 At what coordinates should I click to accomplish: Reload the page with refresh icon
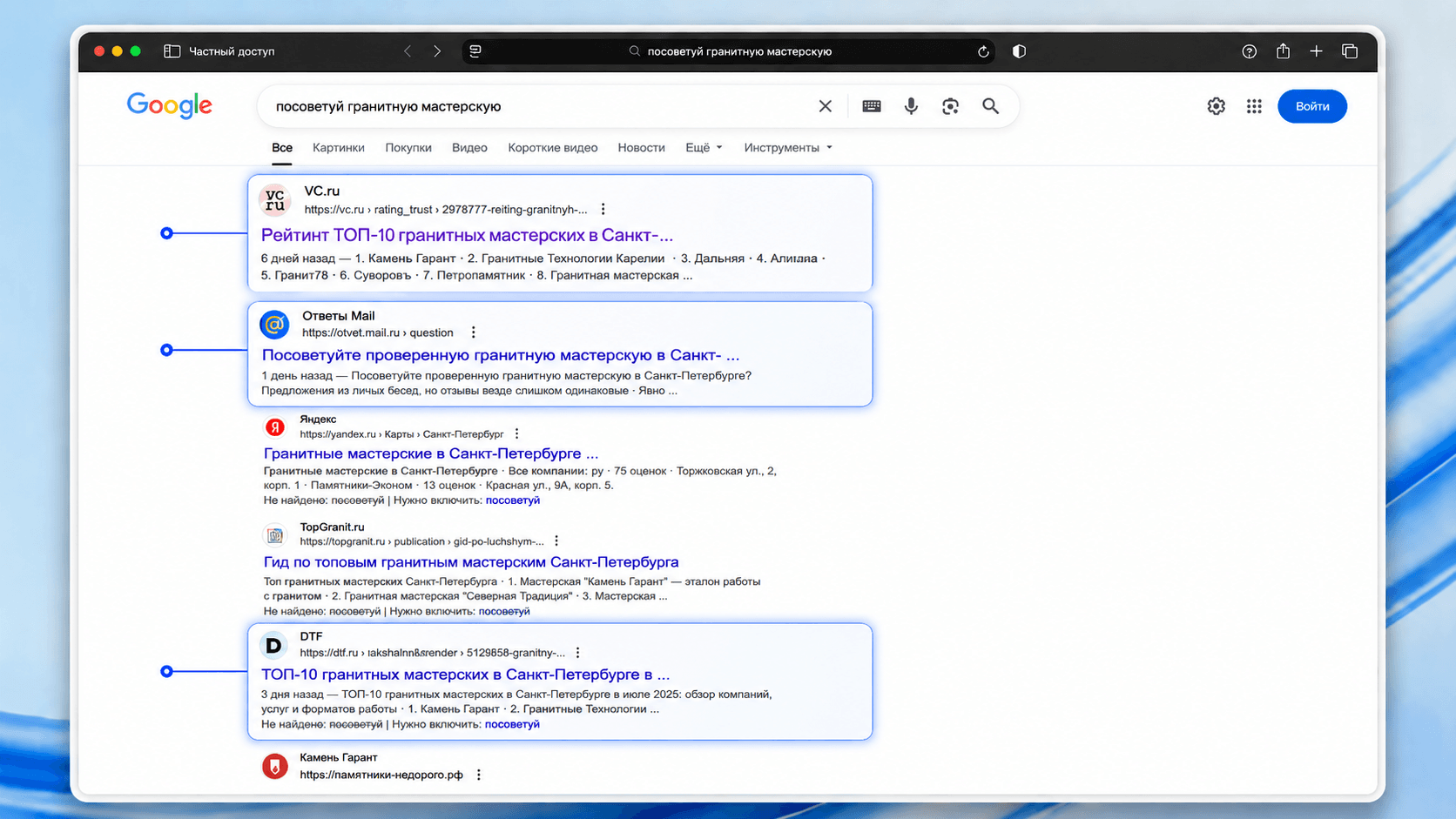click(983, 51)
